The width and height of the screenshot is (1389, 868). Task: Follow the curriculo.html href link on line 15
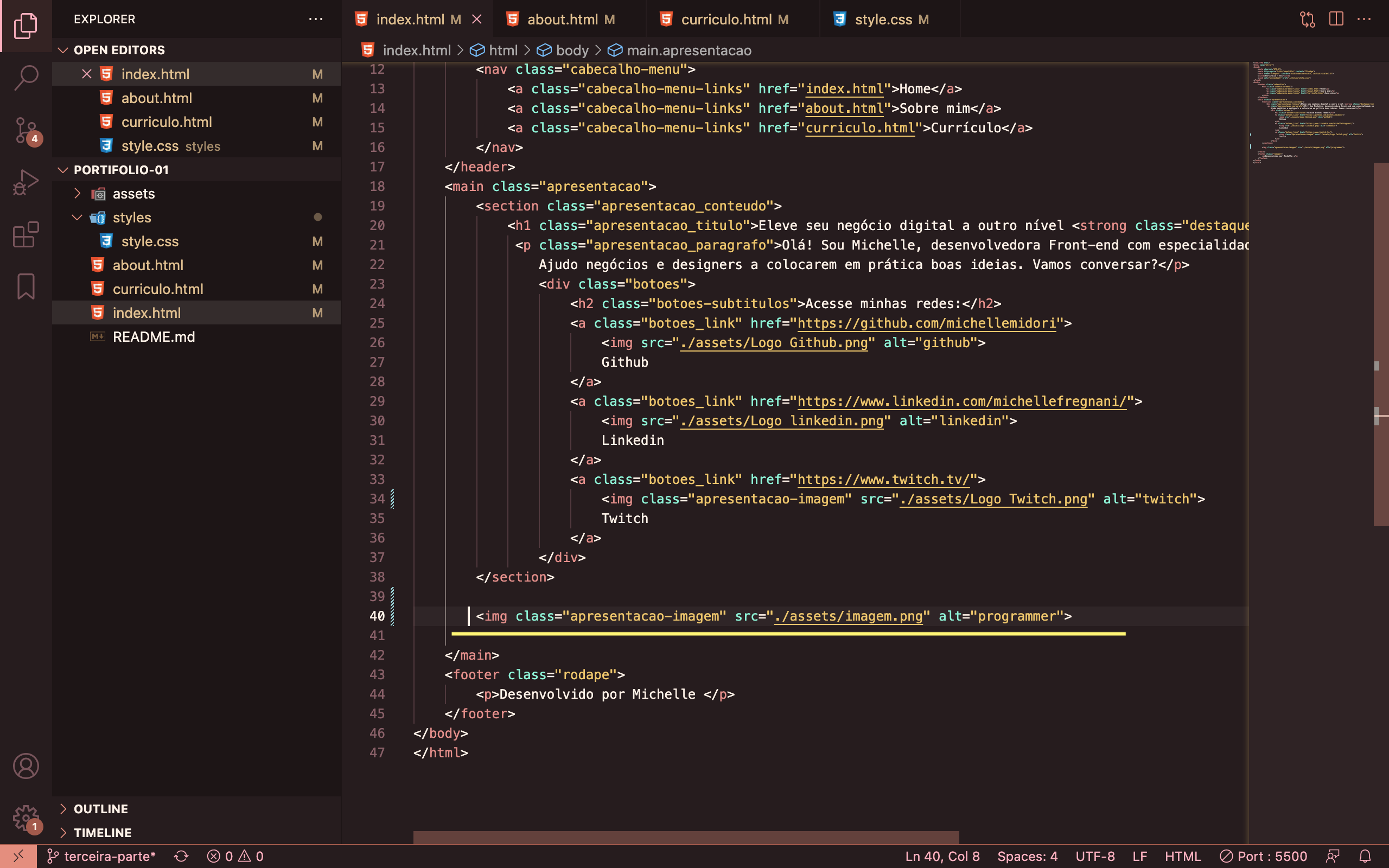click(861, 127)
